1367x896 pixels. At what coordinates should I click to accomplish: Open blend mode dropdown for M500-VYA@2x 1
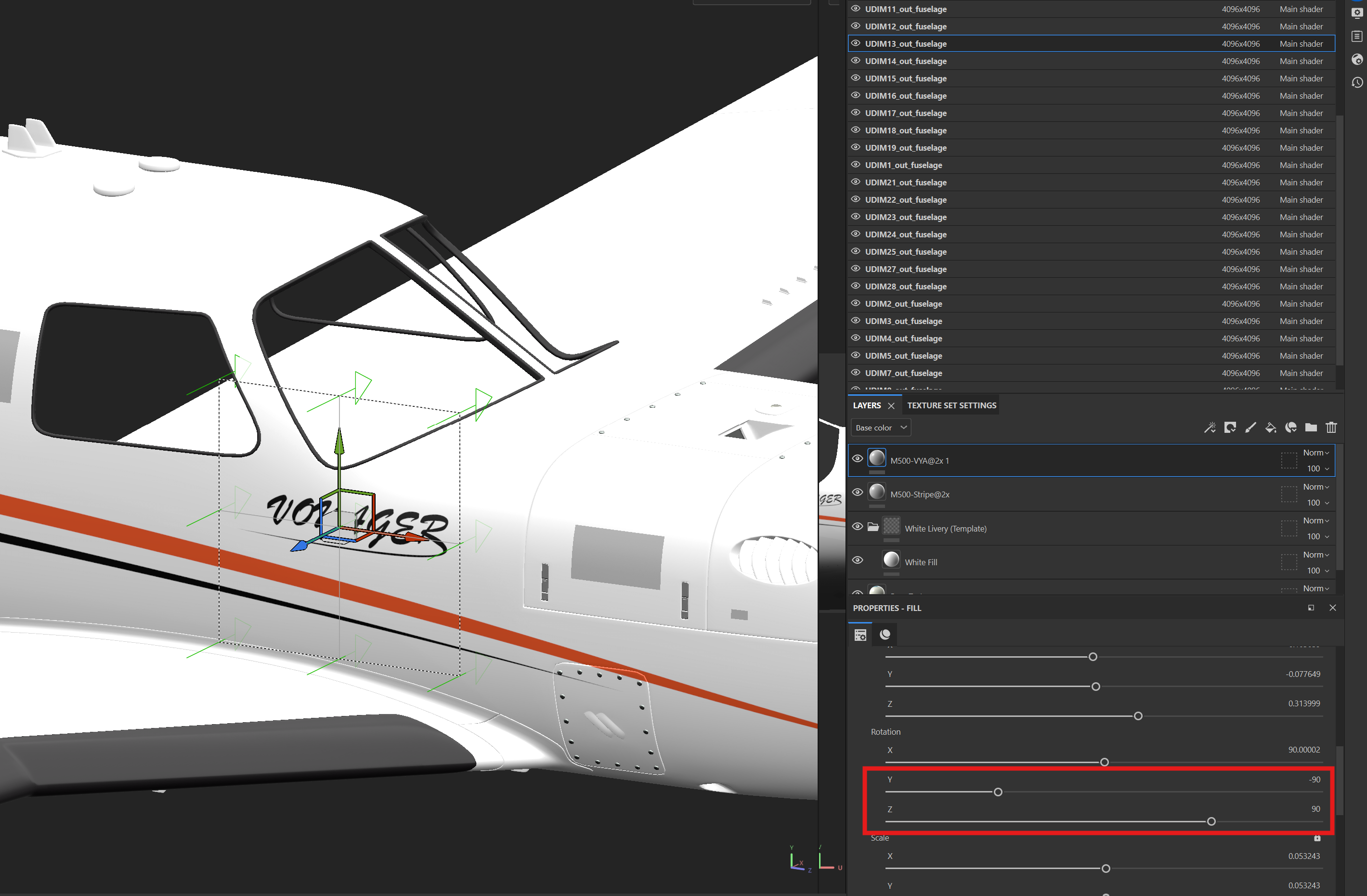pos(1316,453)
